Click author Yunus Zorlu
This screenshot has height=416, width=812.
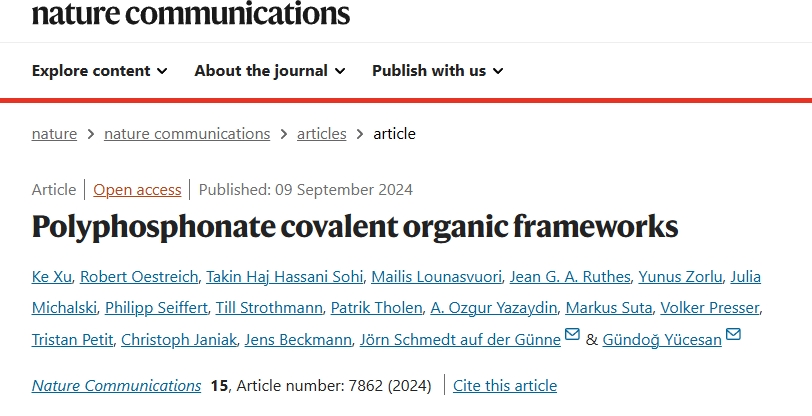[680, 277]
